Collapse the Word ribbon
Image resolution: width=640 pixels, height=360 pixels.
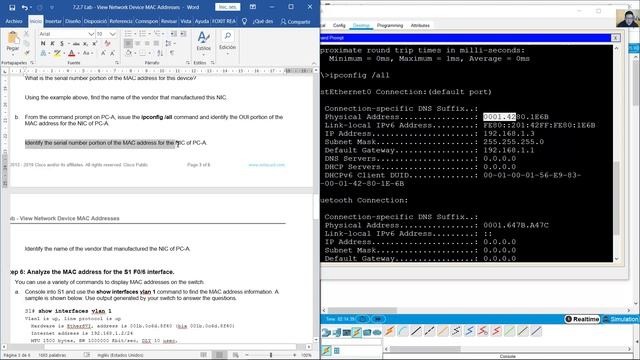coord(313,63)
